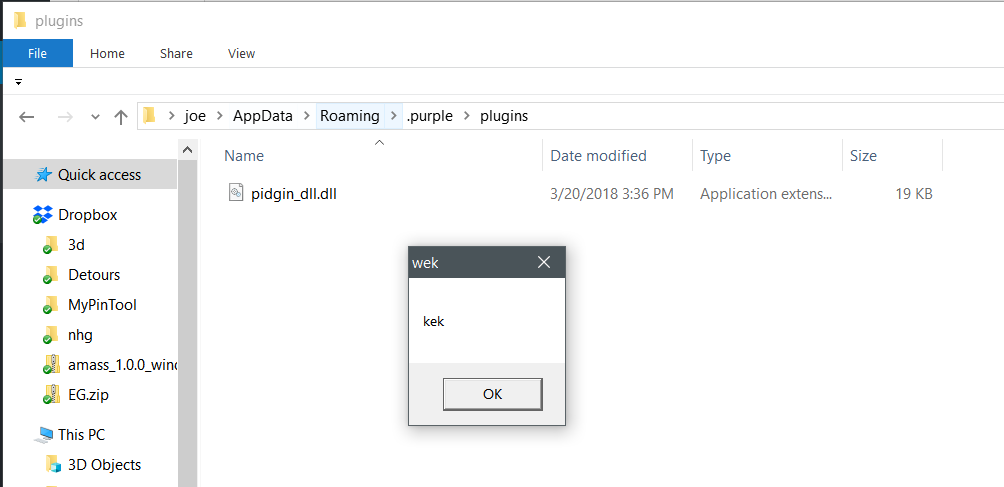Sort files by Date modified column
1004x487 pixels.
point(598,155)
